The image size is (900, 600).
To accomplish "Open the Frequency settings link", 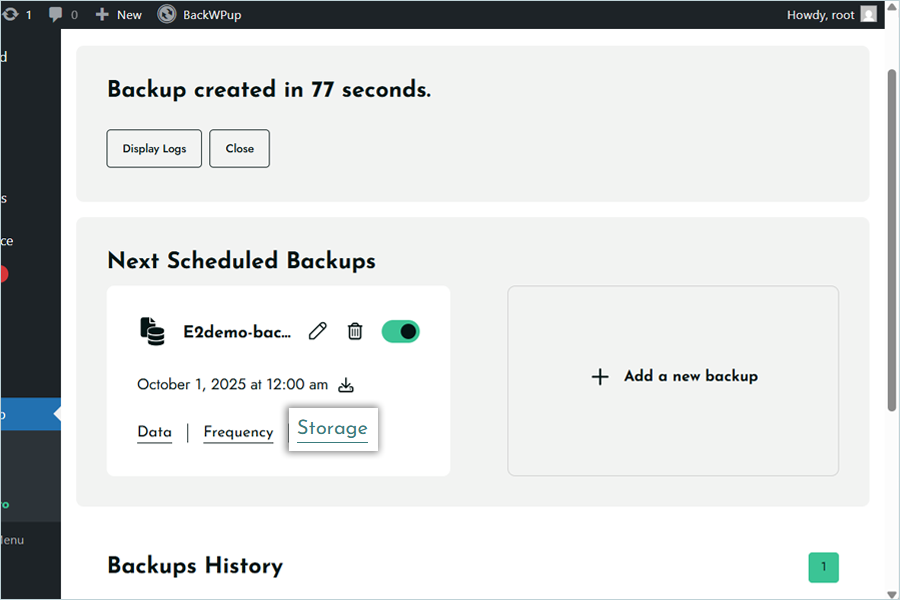I will (x=238, y=432).
